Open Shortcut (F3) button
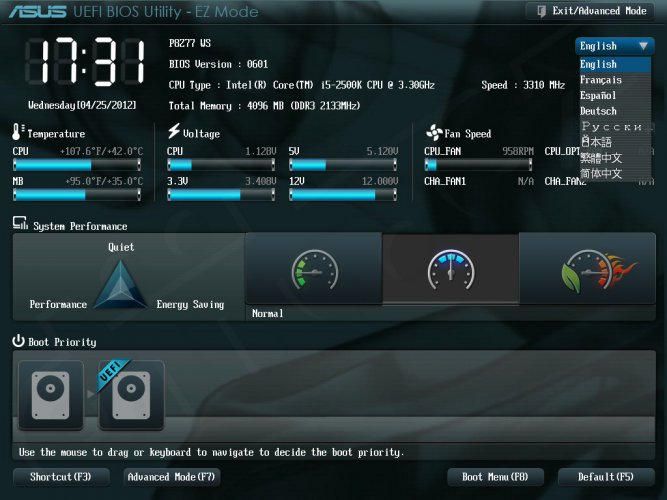This screenshot has height=500, width=667. pos(61,477)
